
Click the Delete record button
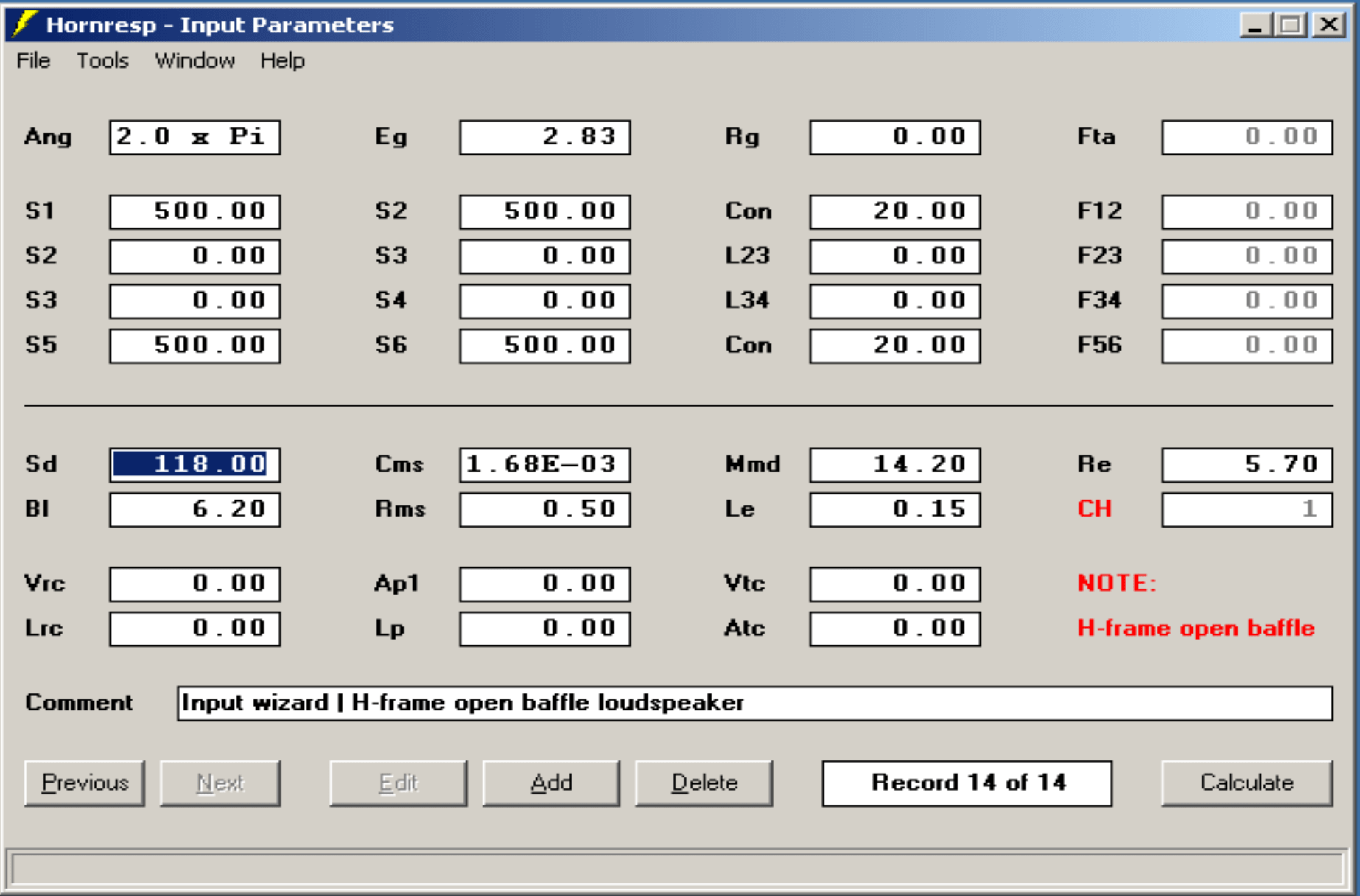pyautogui.click(x=704, y=783)
